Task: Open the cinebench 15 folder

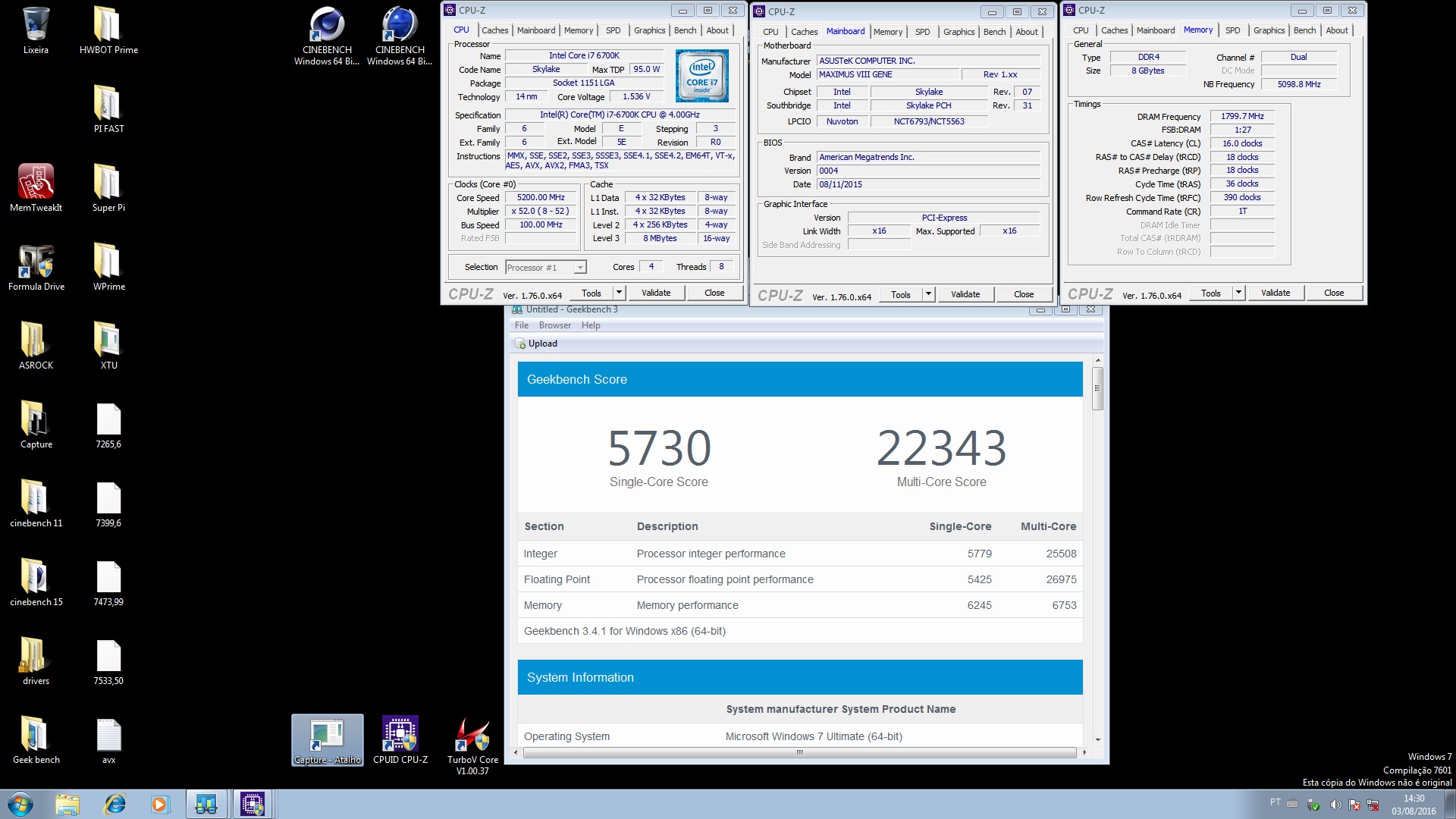Action: pyautogui.click(x=36, y=582)
